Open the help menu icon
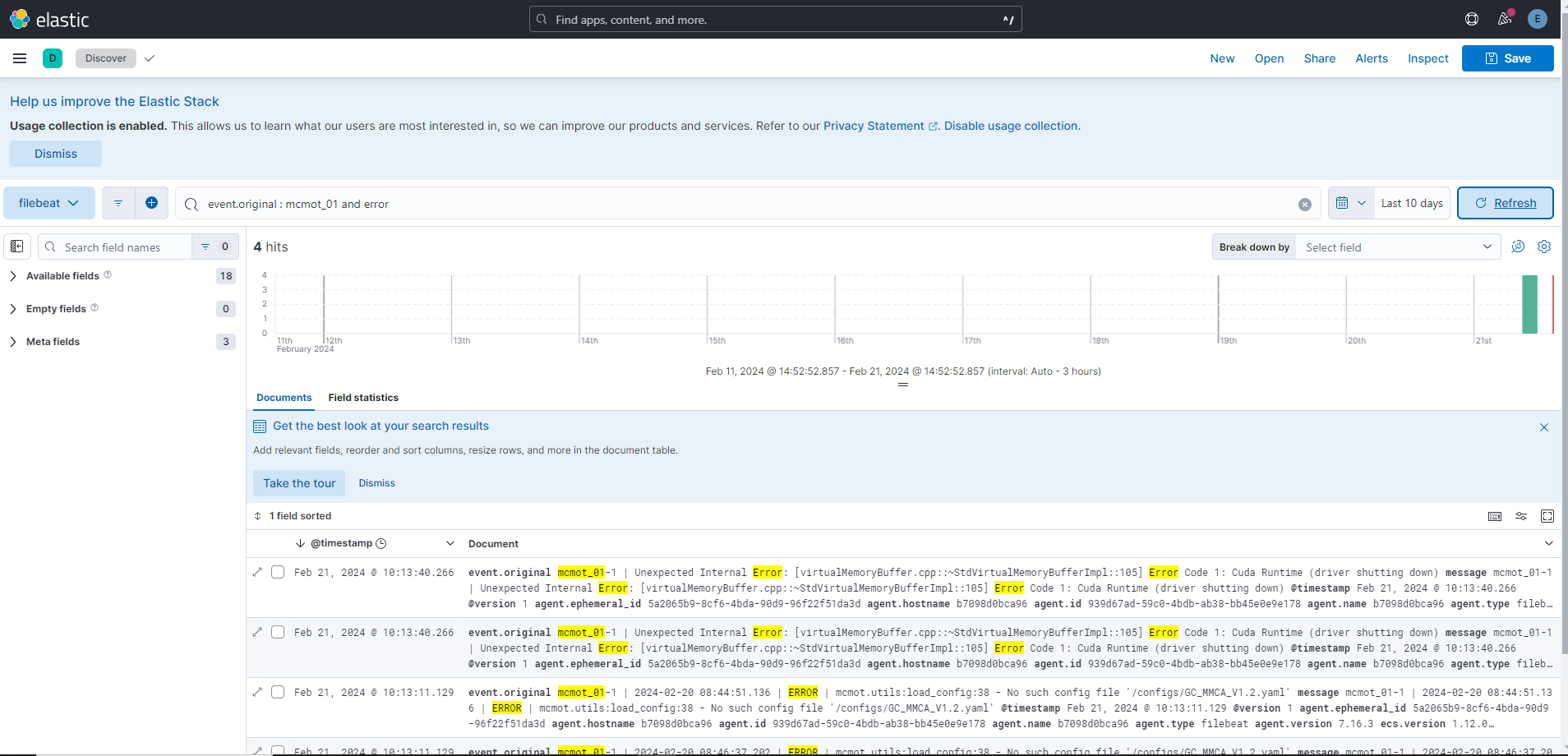 coord(1472,19)
